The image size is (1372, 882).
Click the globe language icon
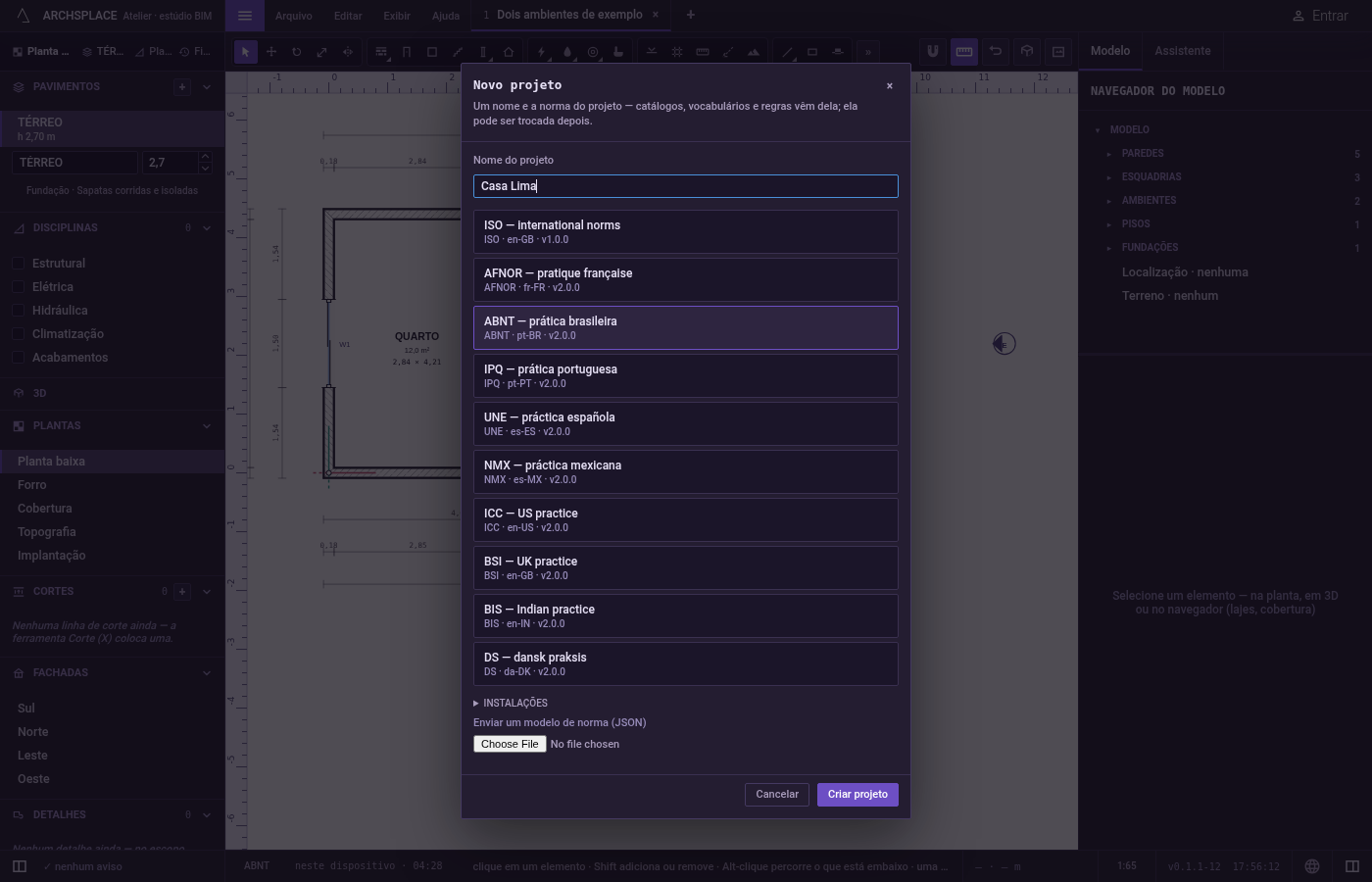1312,866
